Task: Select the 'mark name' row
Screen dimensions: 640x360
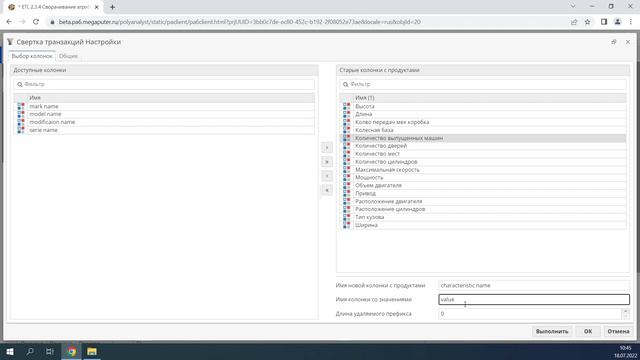Action: tap(164, 106)
